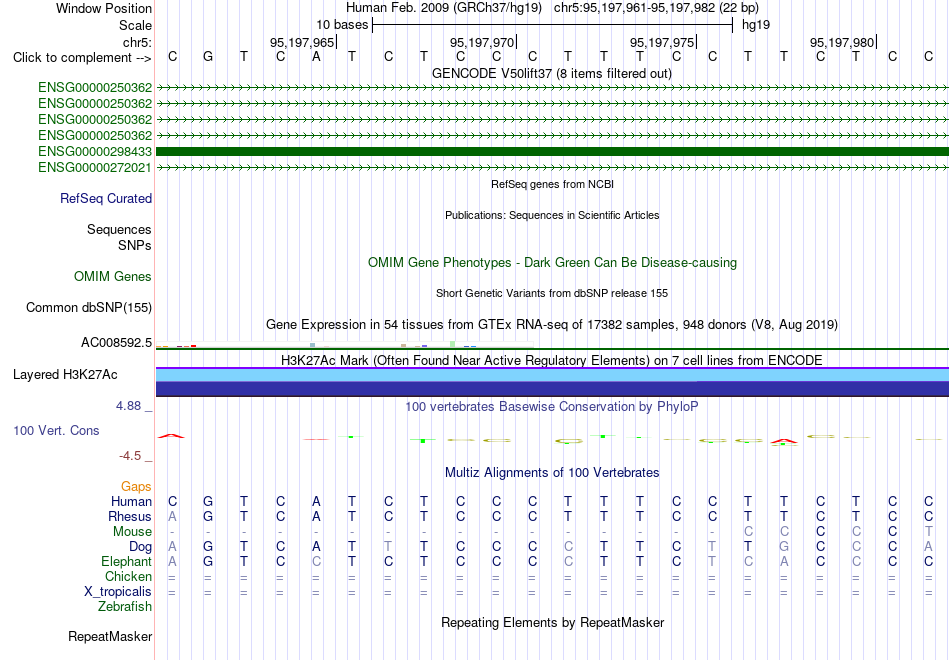Open the ENSG00000298433 gene label
950x660 pixels.
(95, 152)
